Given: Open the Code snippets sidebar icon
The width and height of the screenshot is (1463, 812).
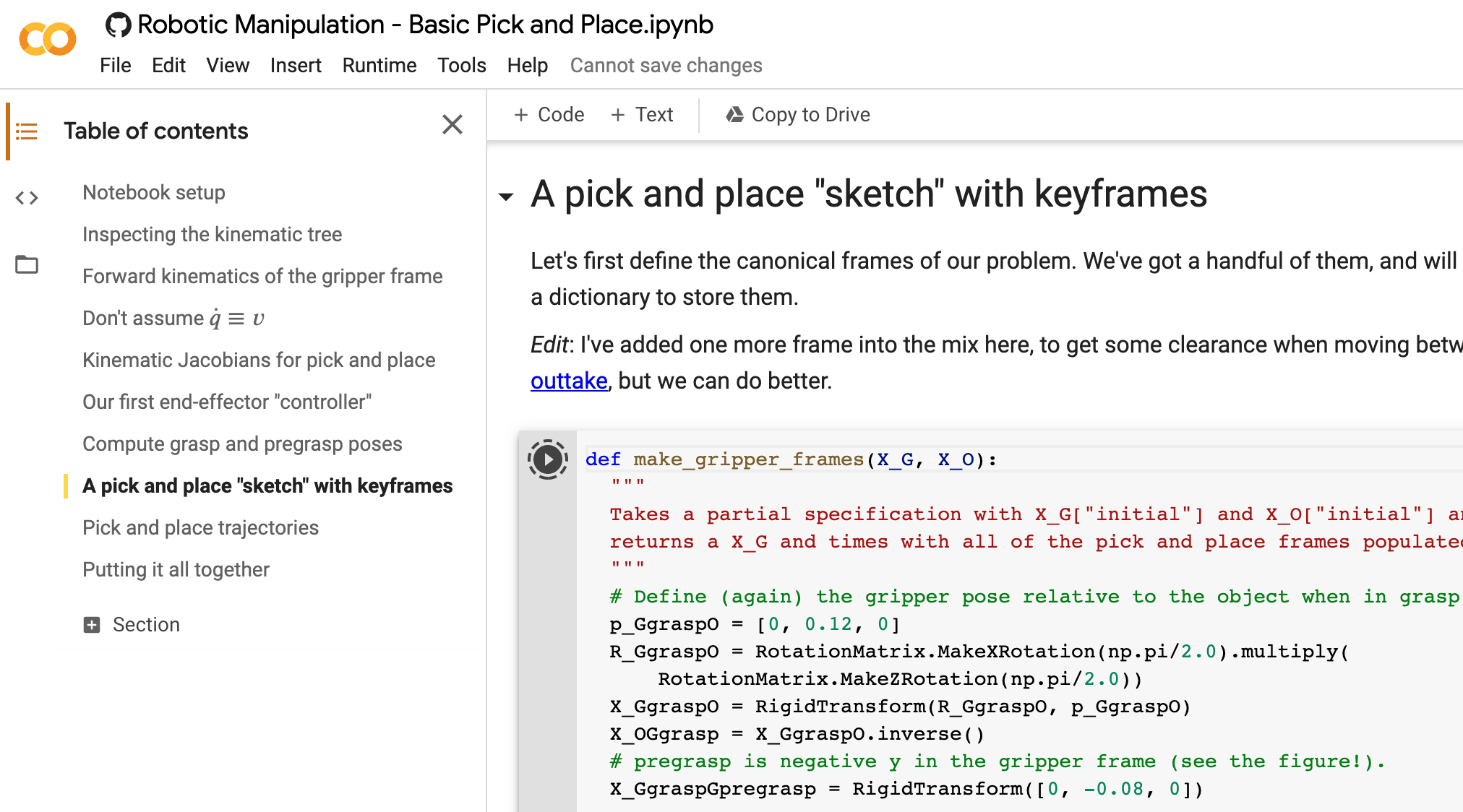Looking at the screenshot, I should point(27,197).
